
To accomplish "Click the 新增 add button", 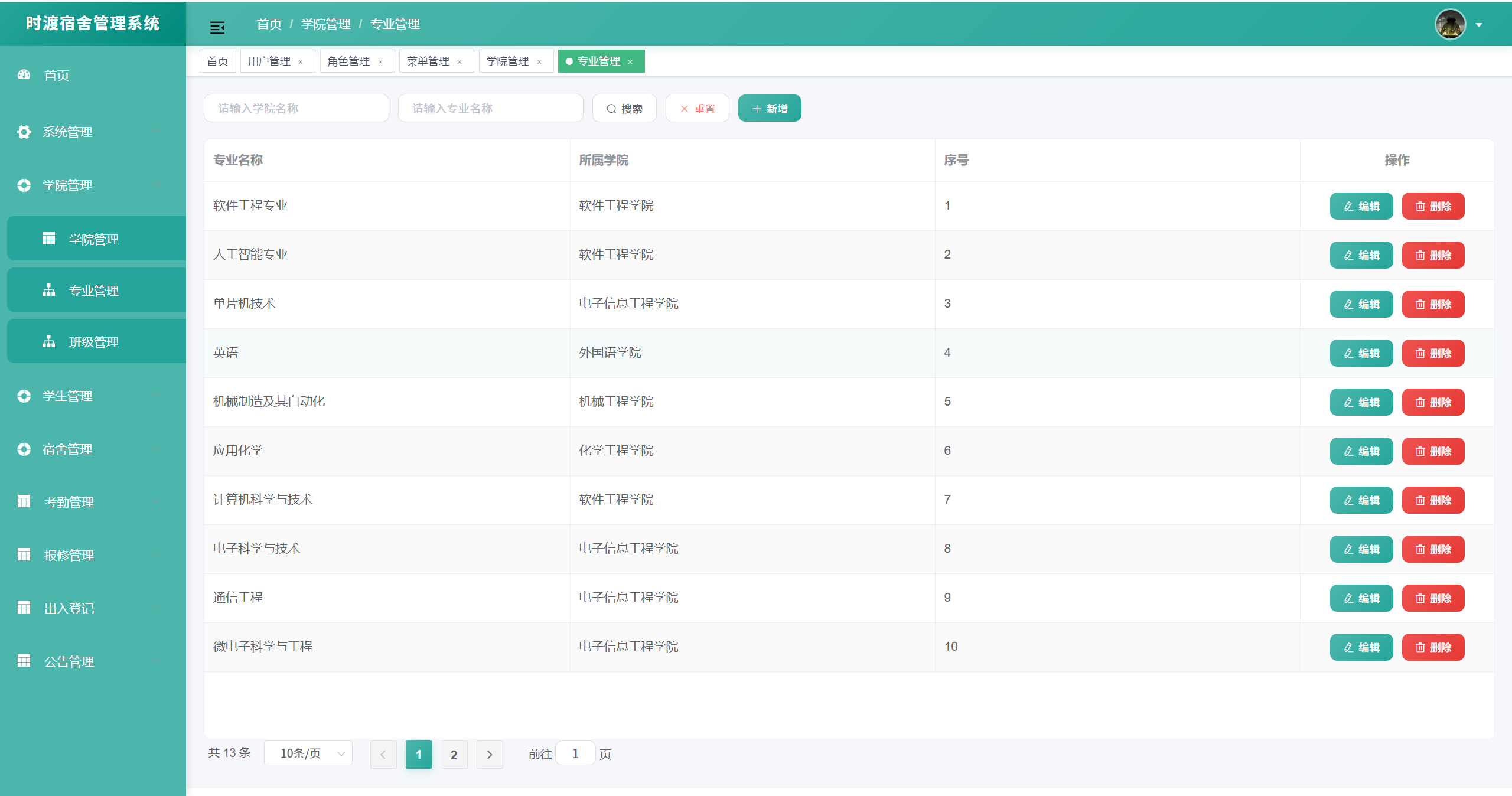I will [770, 109].
